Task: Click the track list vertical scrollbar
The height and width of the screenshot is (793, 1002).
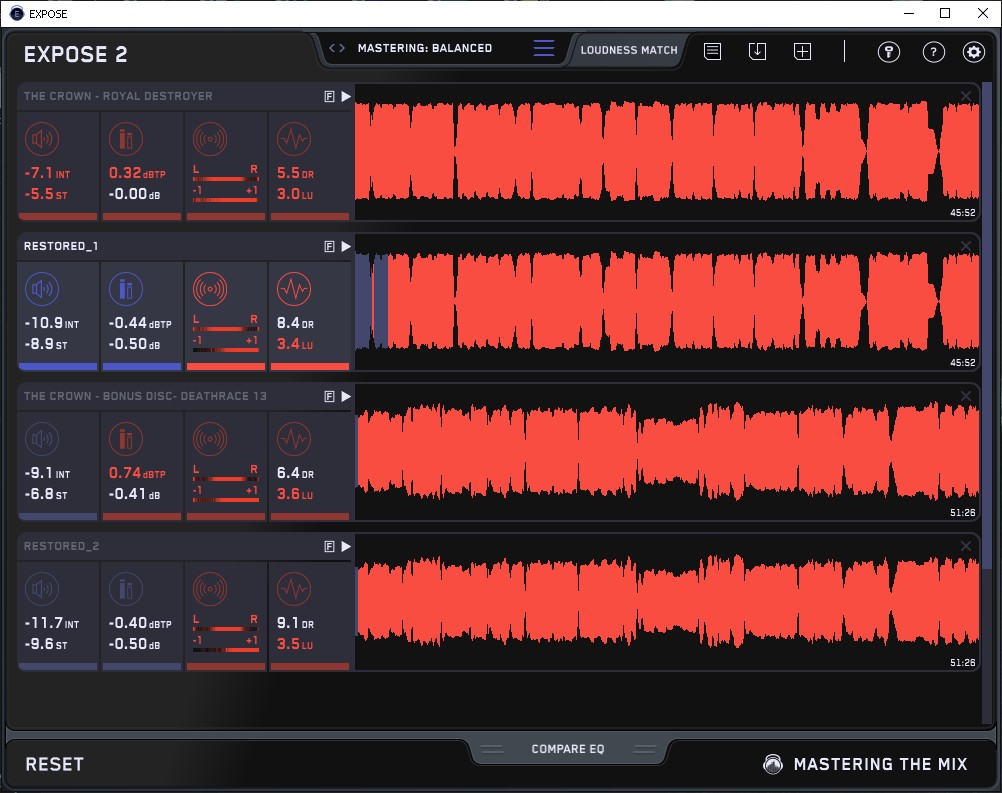Action: (987, 326)
